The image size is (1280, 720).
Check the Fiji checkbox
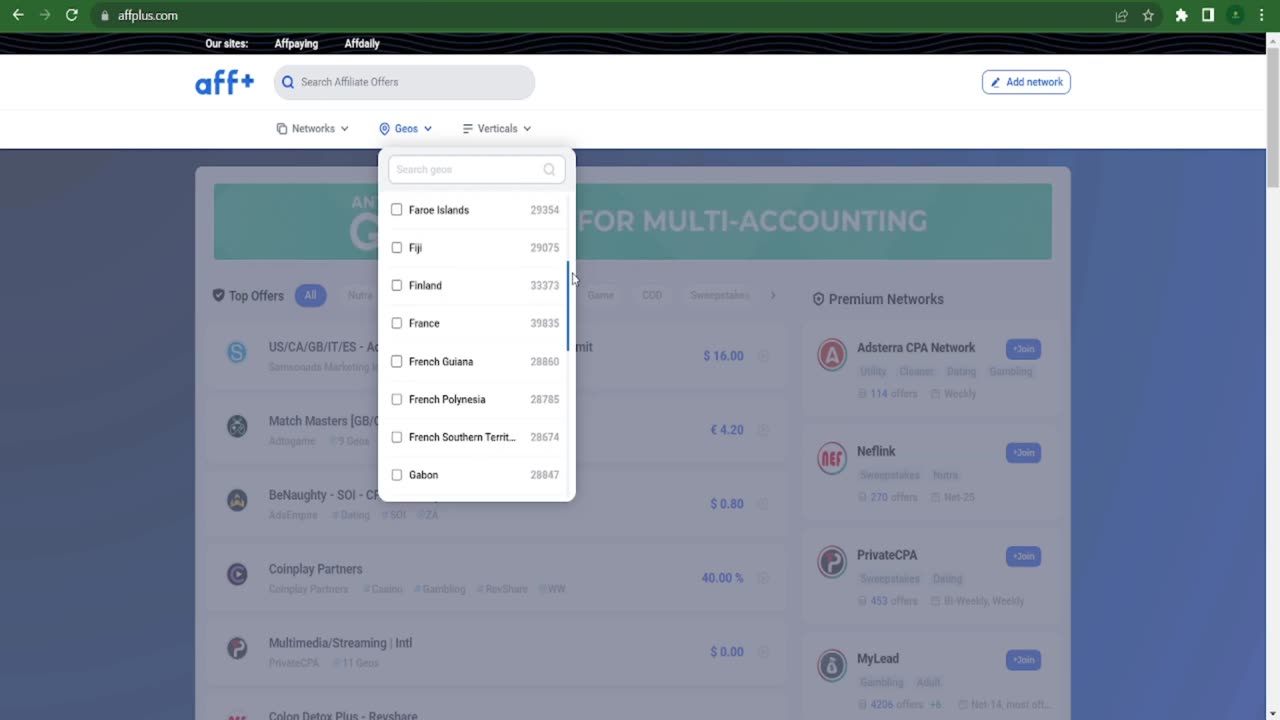pos(397,248)
